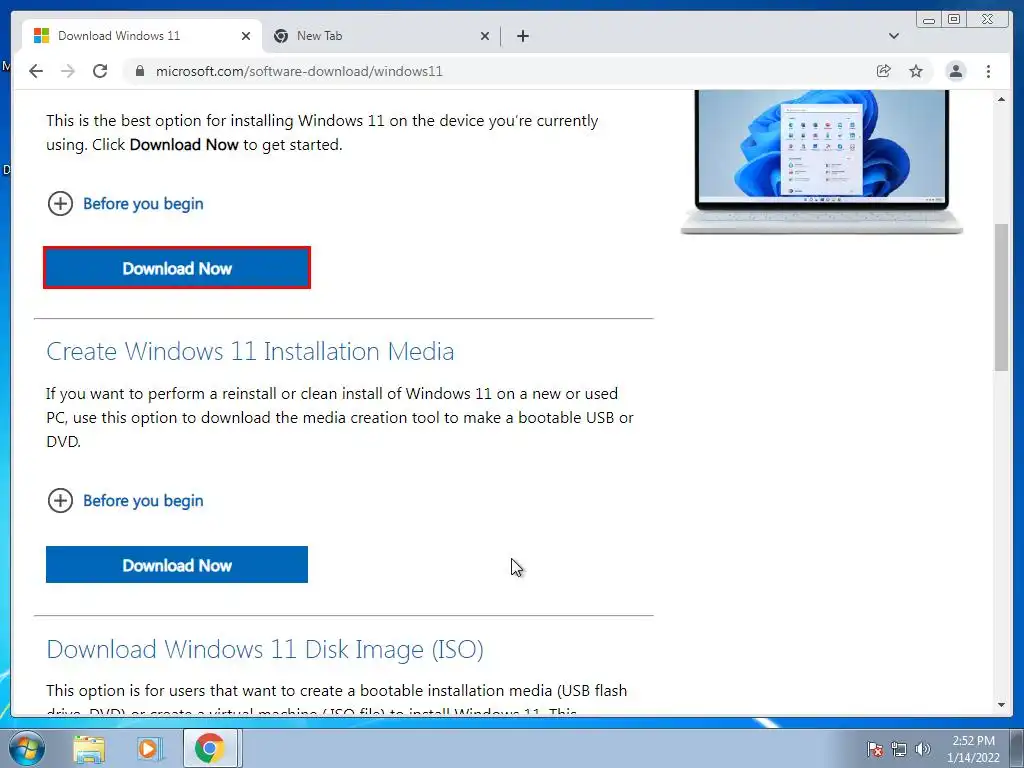This screenshot has width=1024, height=768.
Task: Close the Download Windows 11 tab
Action: (x=246, y=36)
